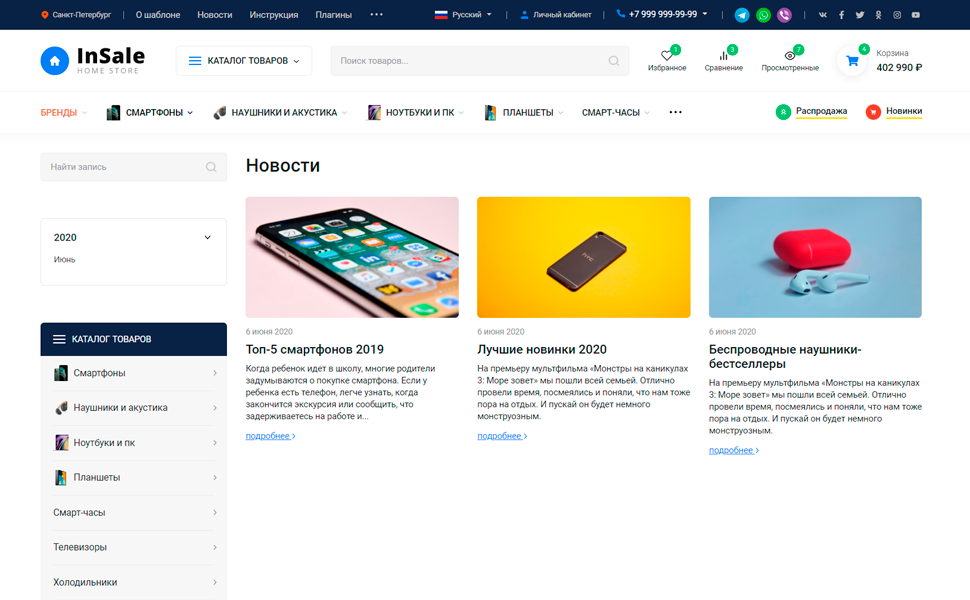The height and width of the screenshot is (600, 970).
Task: Open the red AirPods case article thumbnail
Action: click(x=815, y=257)
